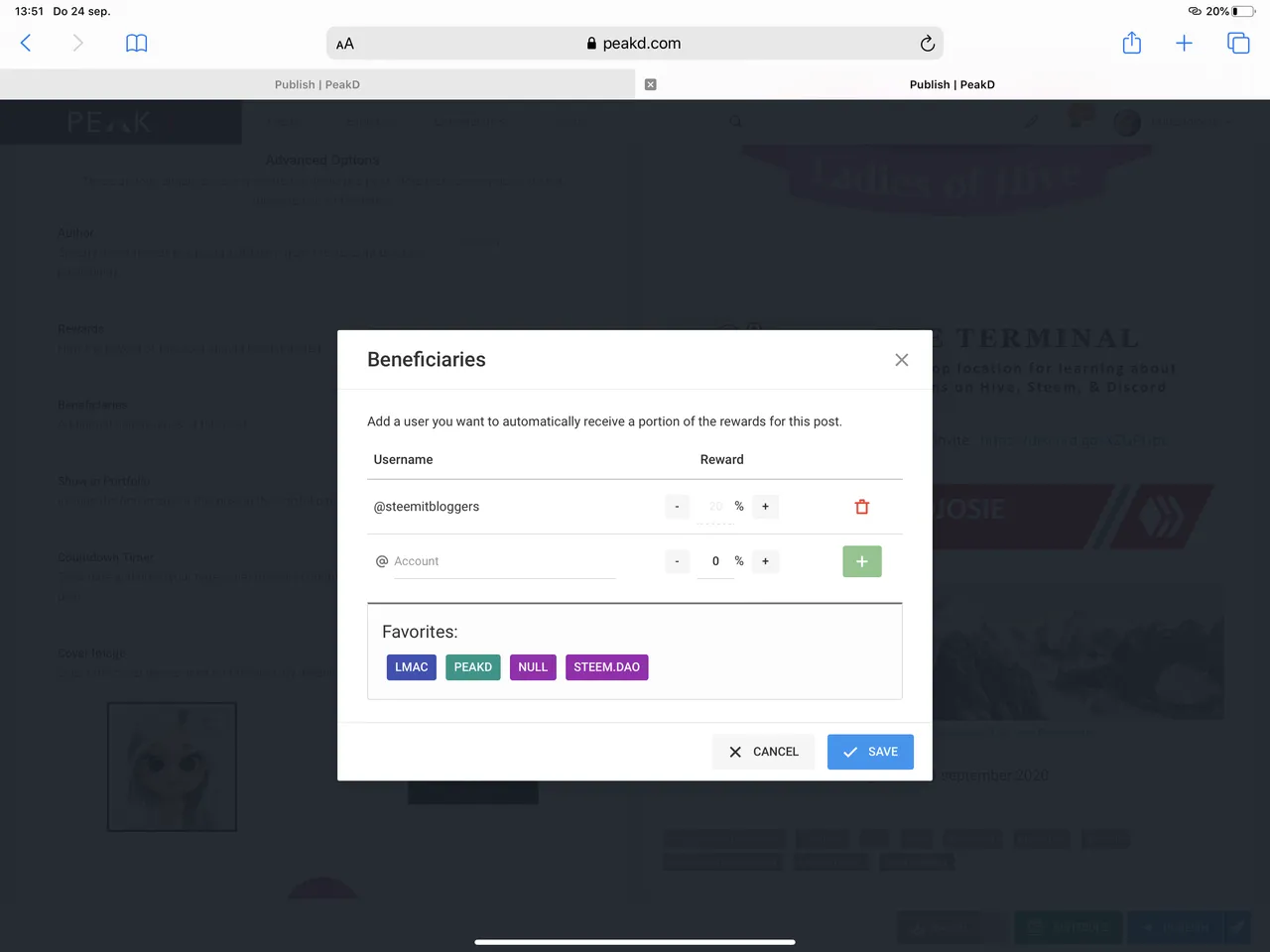1270x952 pixels.
Task: Click the @steemitbloggers username text
Action: click(x=427, y=507)
